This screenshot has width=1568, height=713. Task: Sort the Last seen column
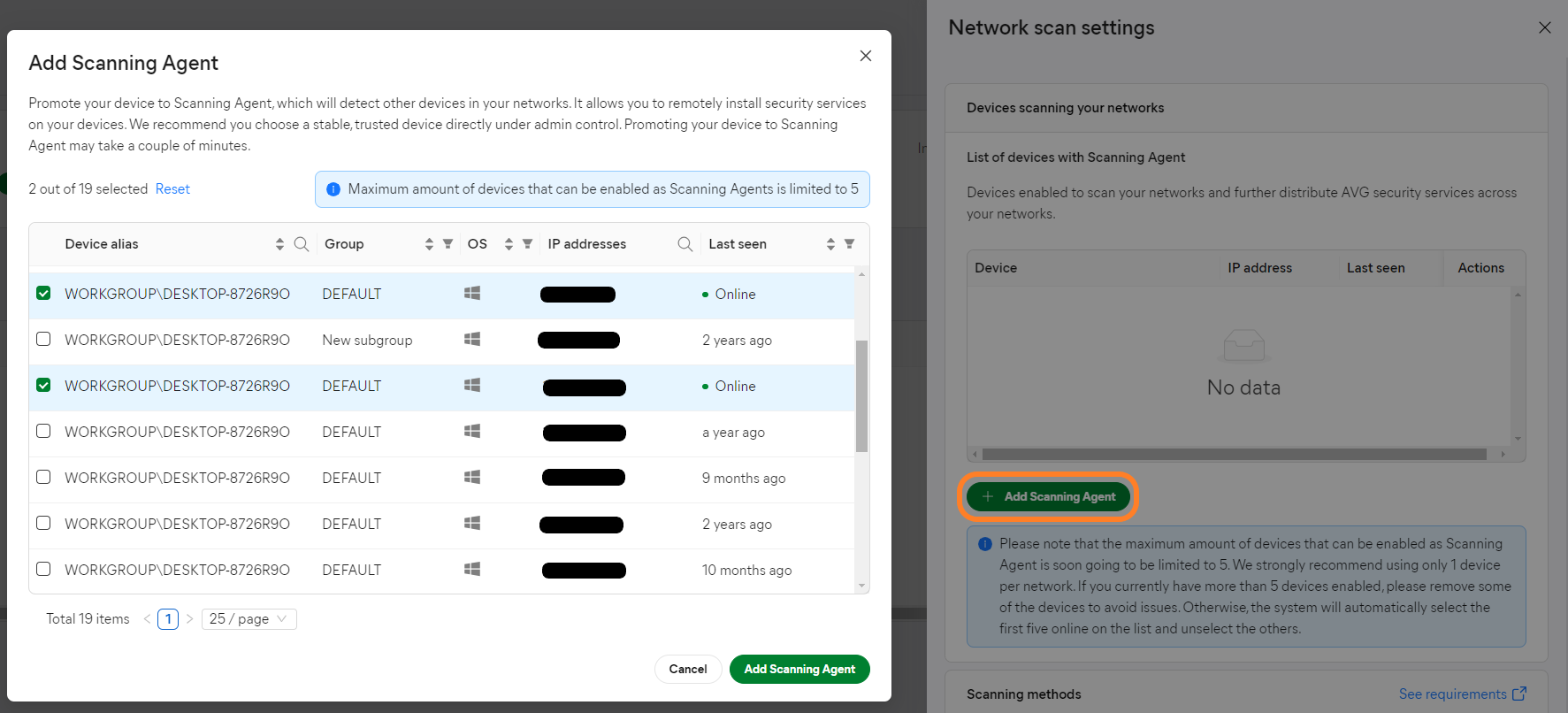tap(830, 243)
